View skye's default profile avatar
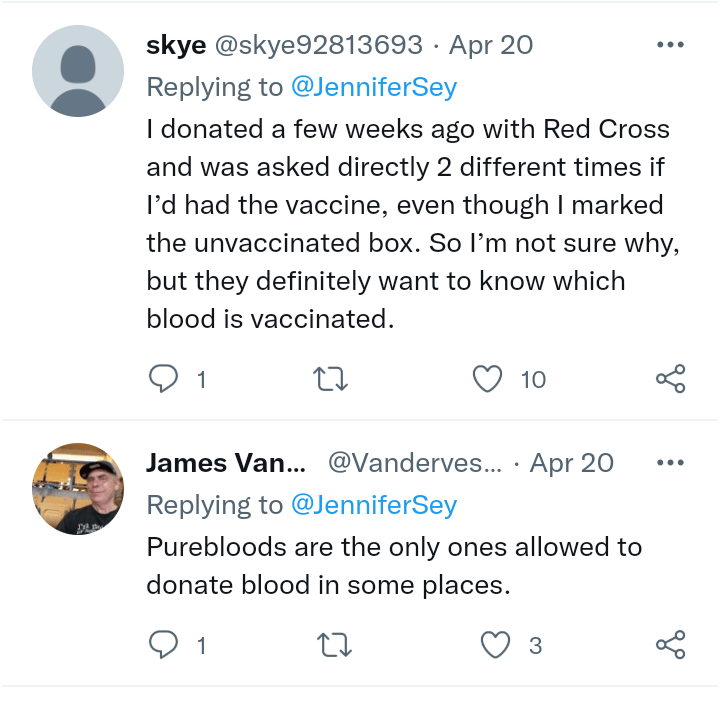Viewport: 720px width, 701px height. [x=78, y=72]
